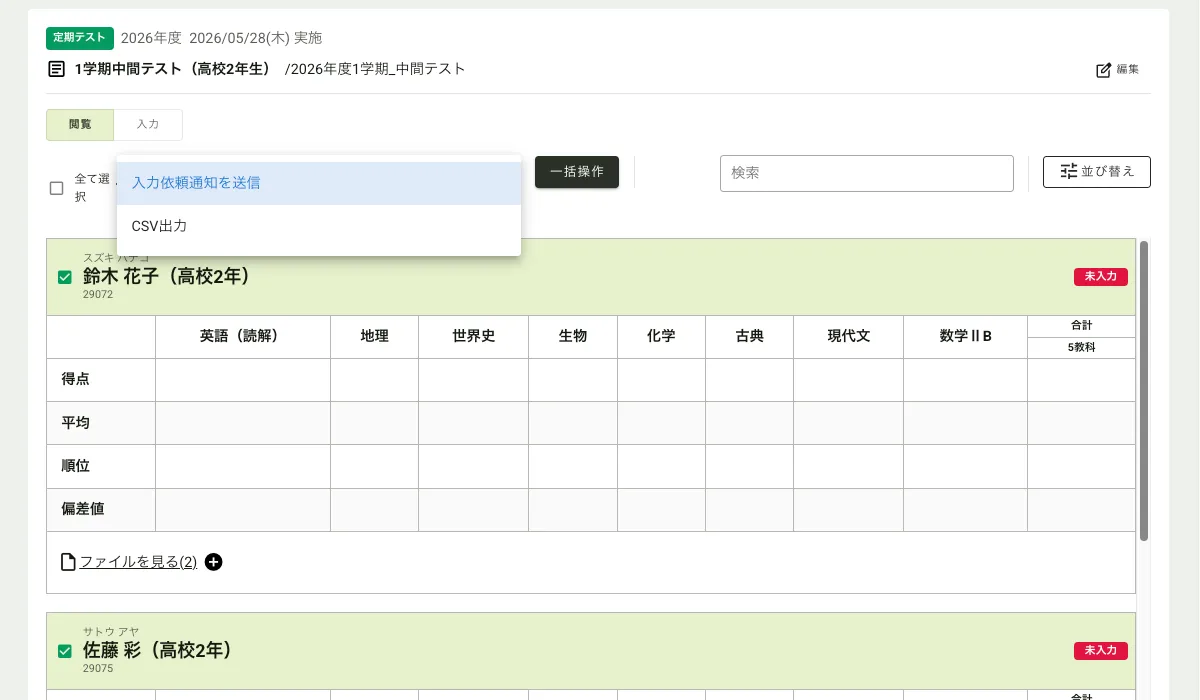
Task: Click the sort sliders icon in 並び替え
Action: [x=1069, y=172]
